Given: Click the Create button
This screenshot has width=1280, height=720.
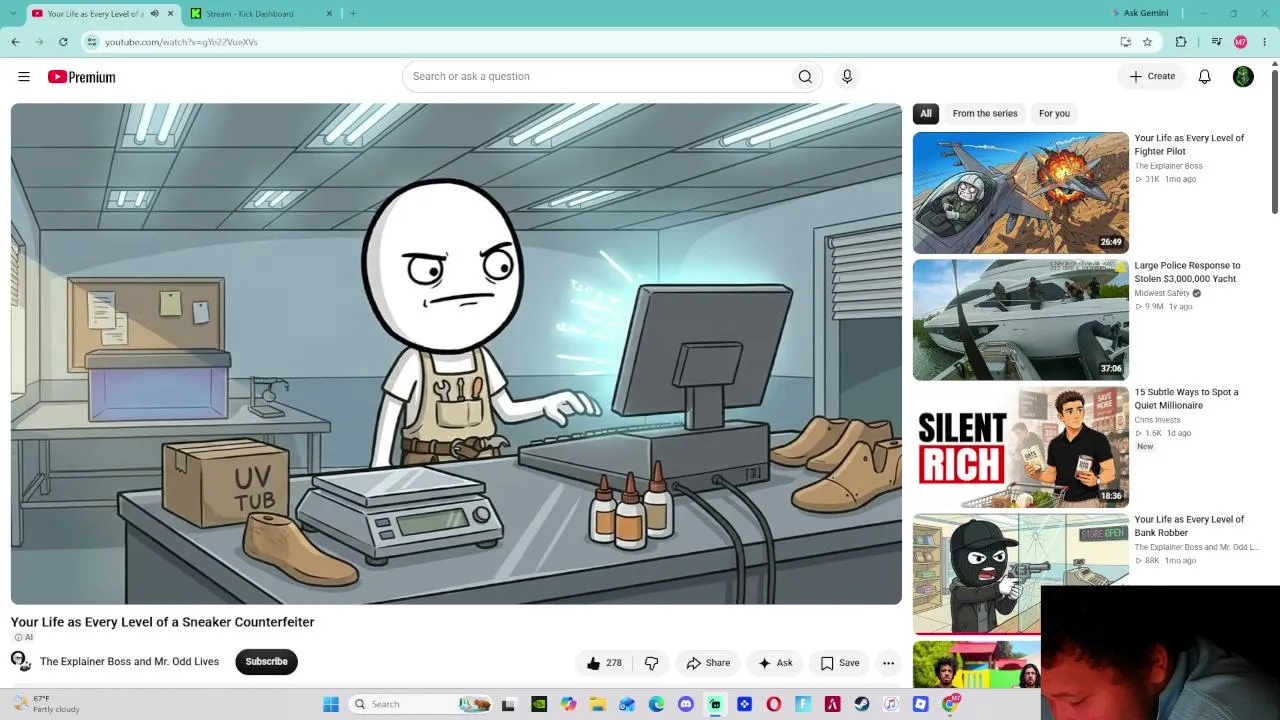Looking at the screenshot, I should [x=1152, y=77].
